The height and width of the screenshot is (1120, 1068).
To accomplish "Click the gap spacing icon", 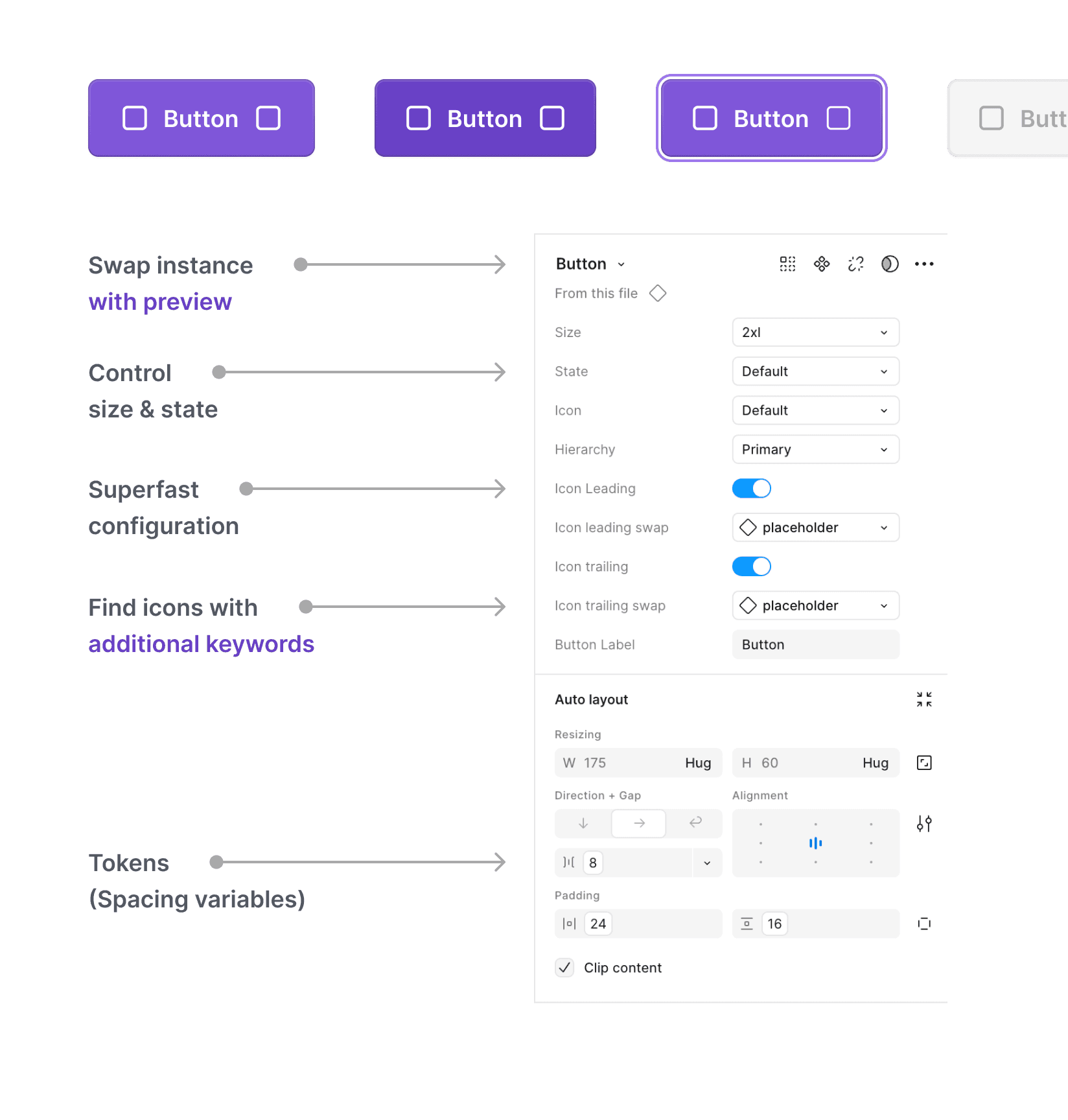I will click(x=569, y=863).
